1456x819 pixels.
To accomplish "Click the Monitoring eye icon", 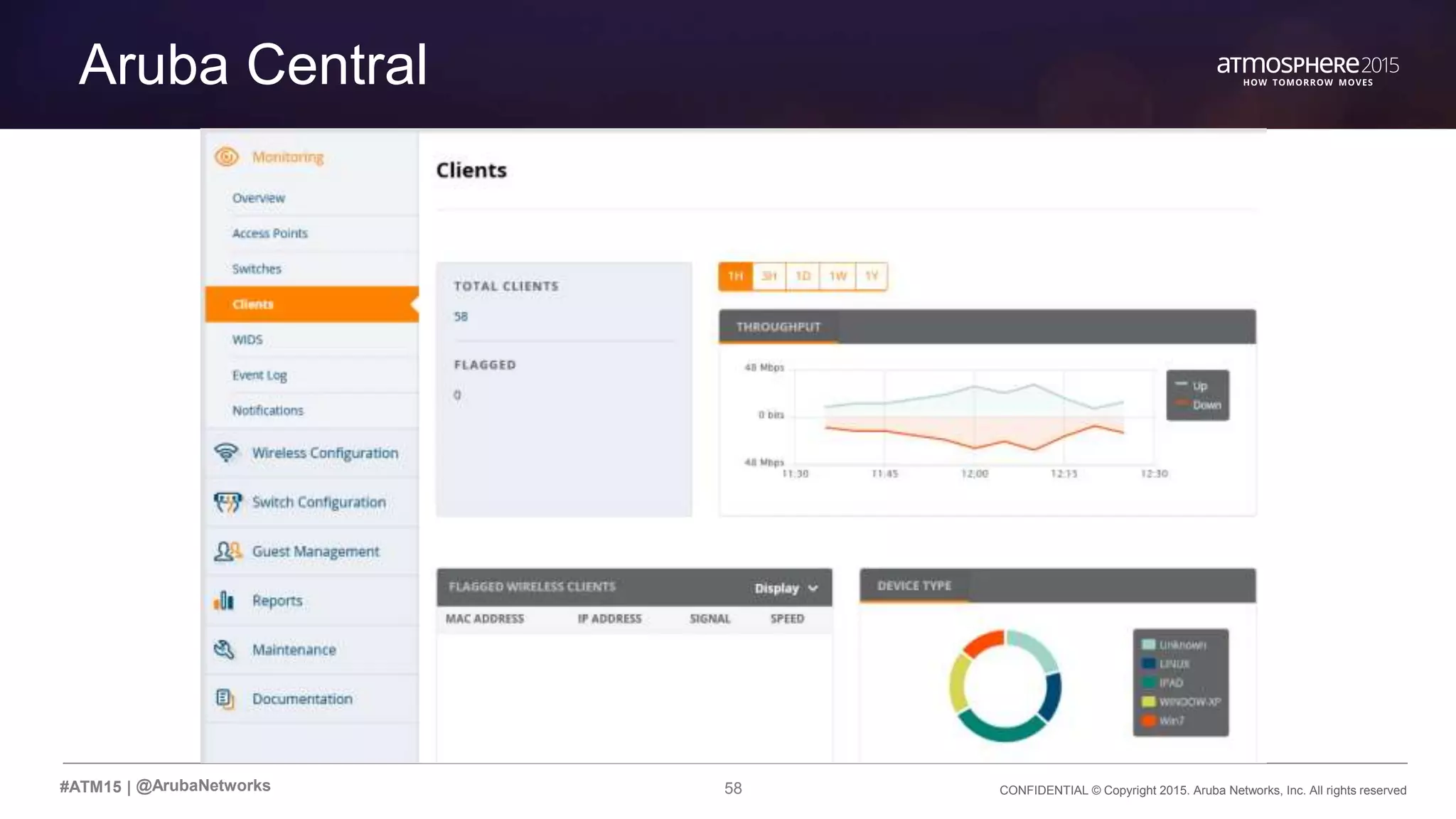I will 227,156.
